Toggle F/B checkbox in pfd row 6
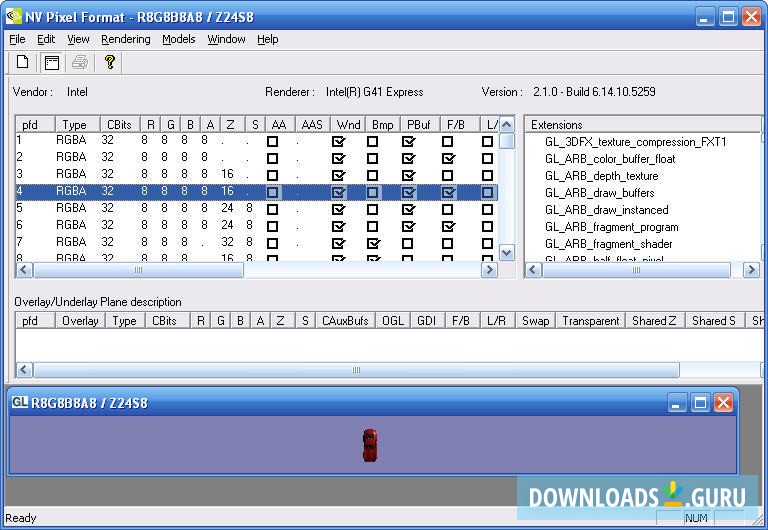 point(448,226)
